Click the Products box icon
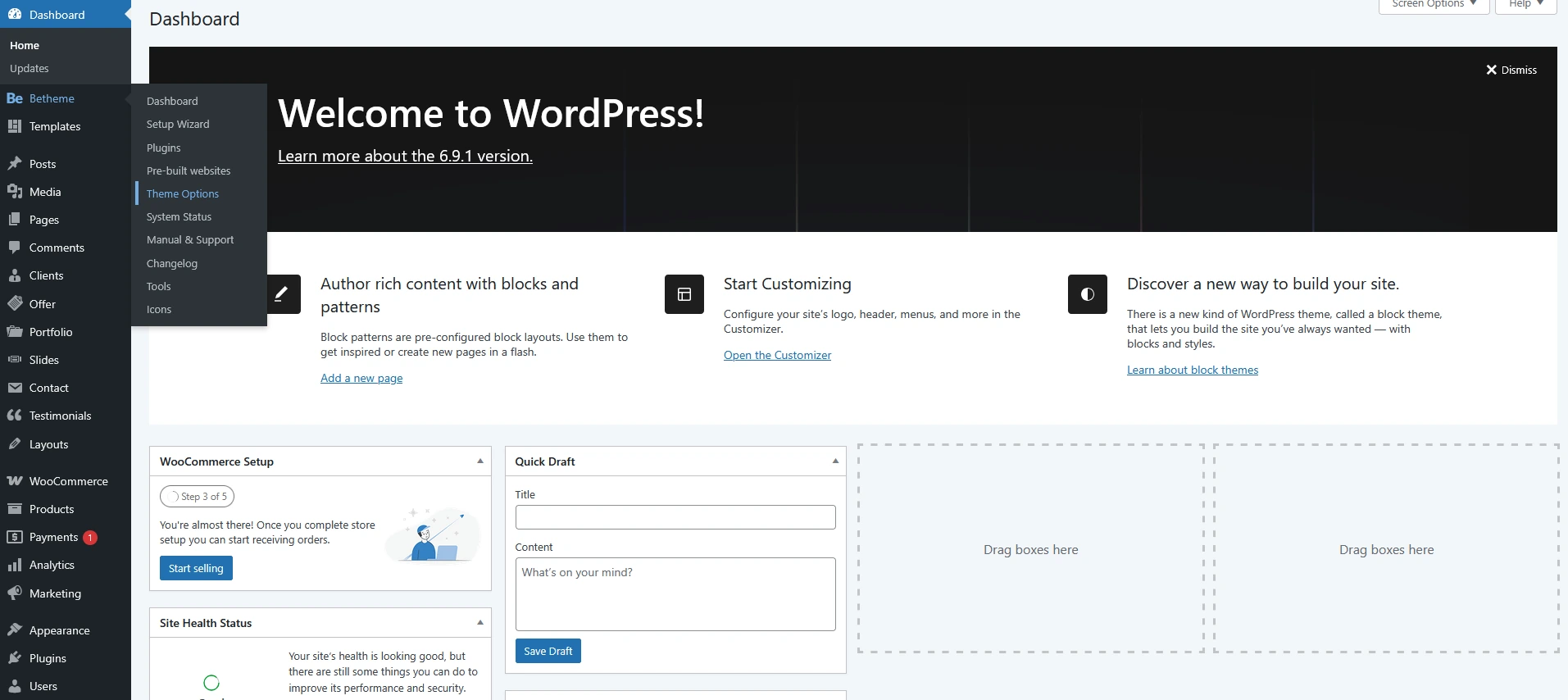Screen dimensions: 1568x700 coord(15,509)
